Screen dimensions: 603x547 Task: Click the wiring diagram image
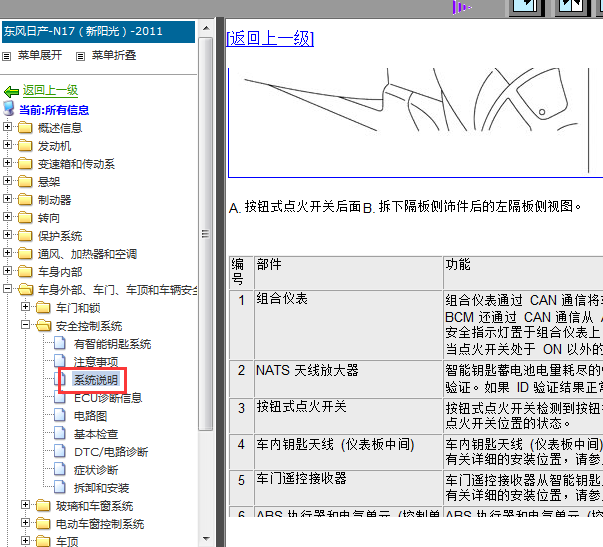pyautogui.click(x=415, y=123)
